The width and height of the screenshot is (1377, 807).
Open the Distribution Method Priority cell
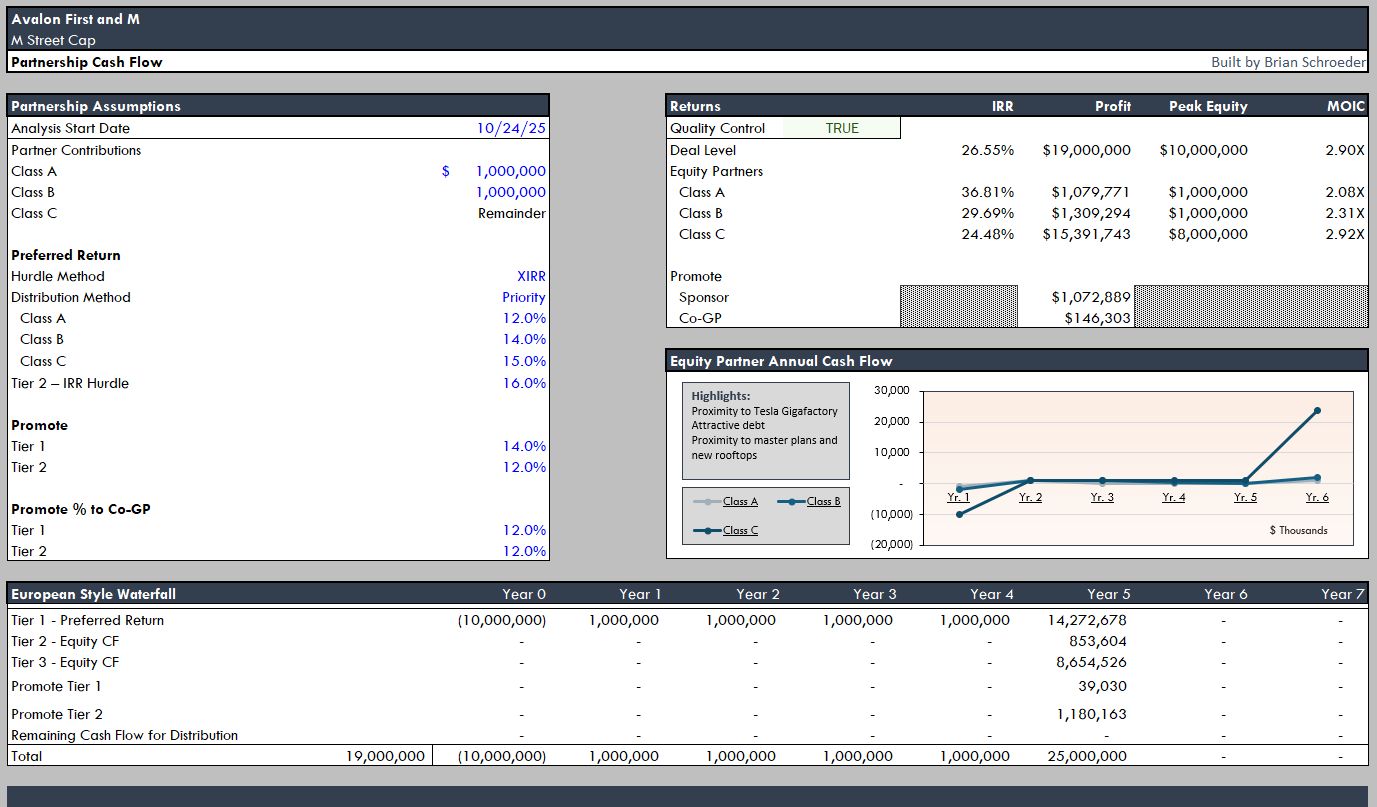pos(524,297)
